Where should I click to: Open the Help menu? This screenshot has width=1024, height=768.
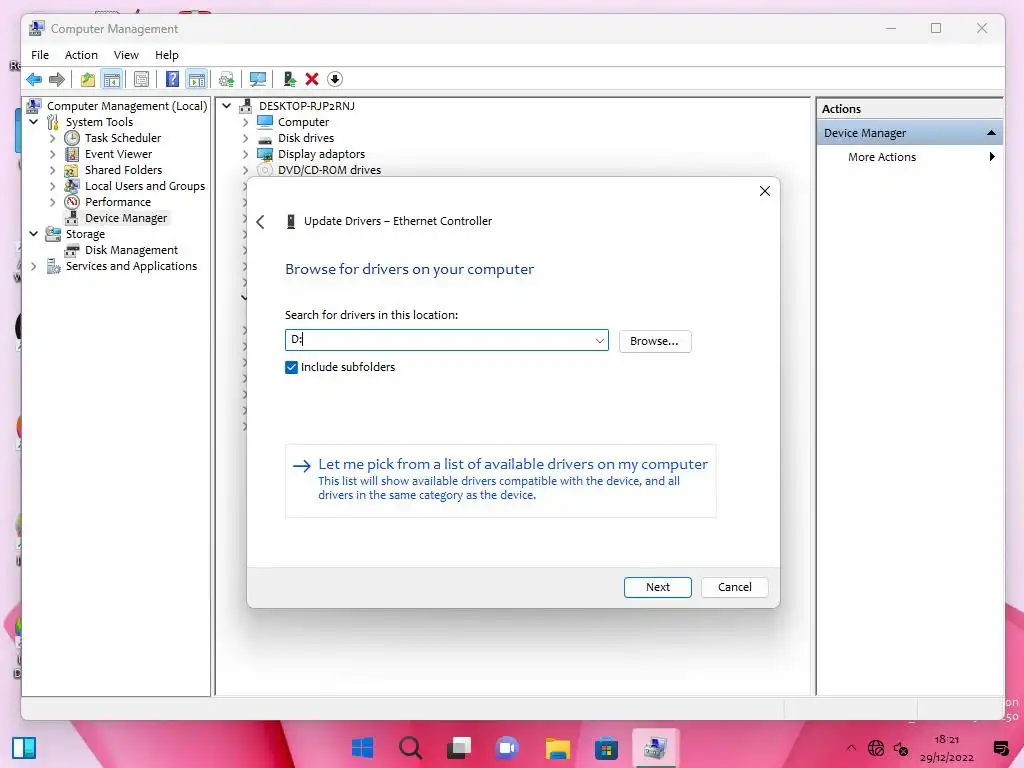point(167,55)
